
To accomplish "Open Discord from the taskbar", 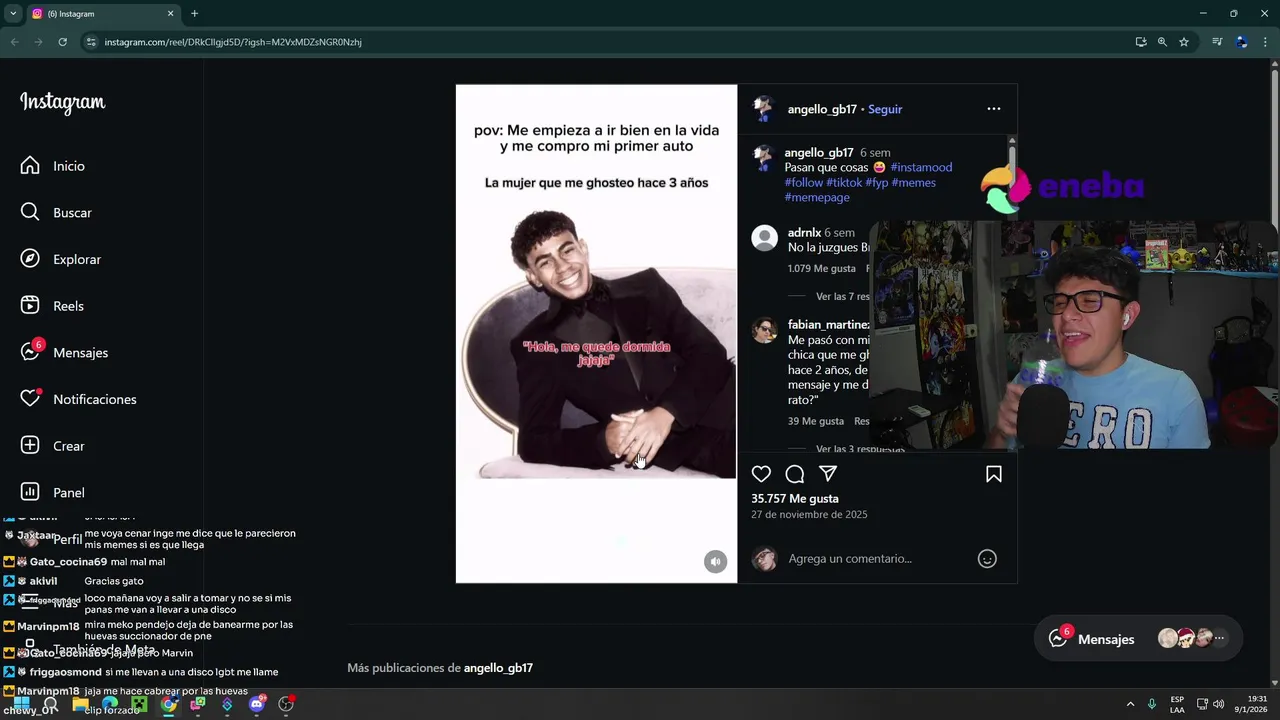I will (x=257, y=704).
